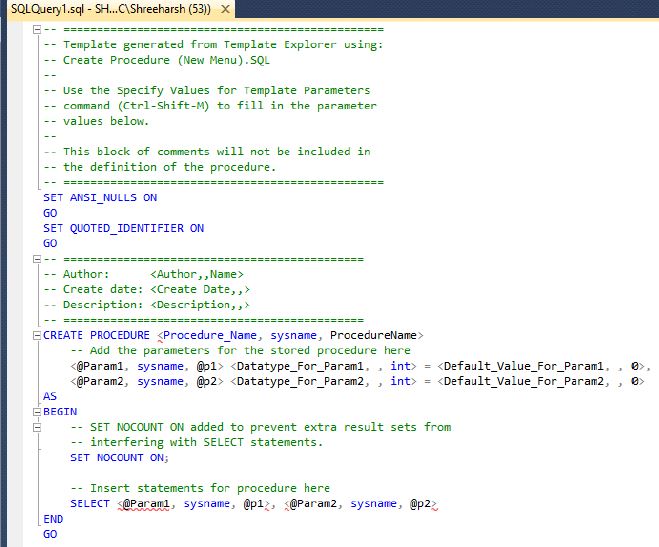This screenshot has width=659, height=547.
Task: Click the 'SET ANSI_NULLS ON' line
Action: coord(100,197)
